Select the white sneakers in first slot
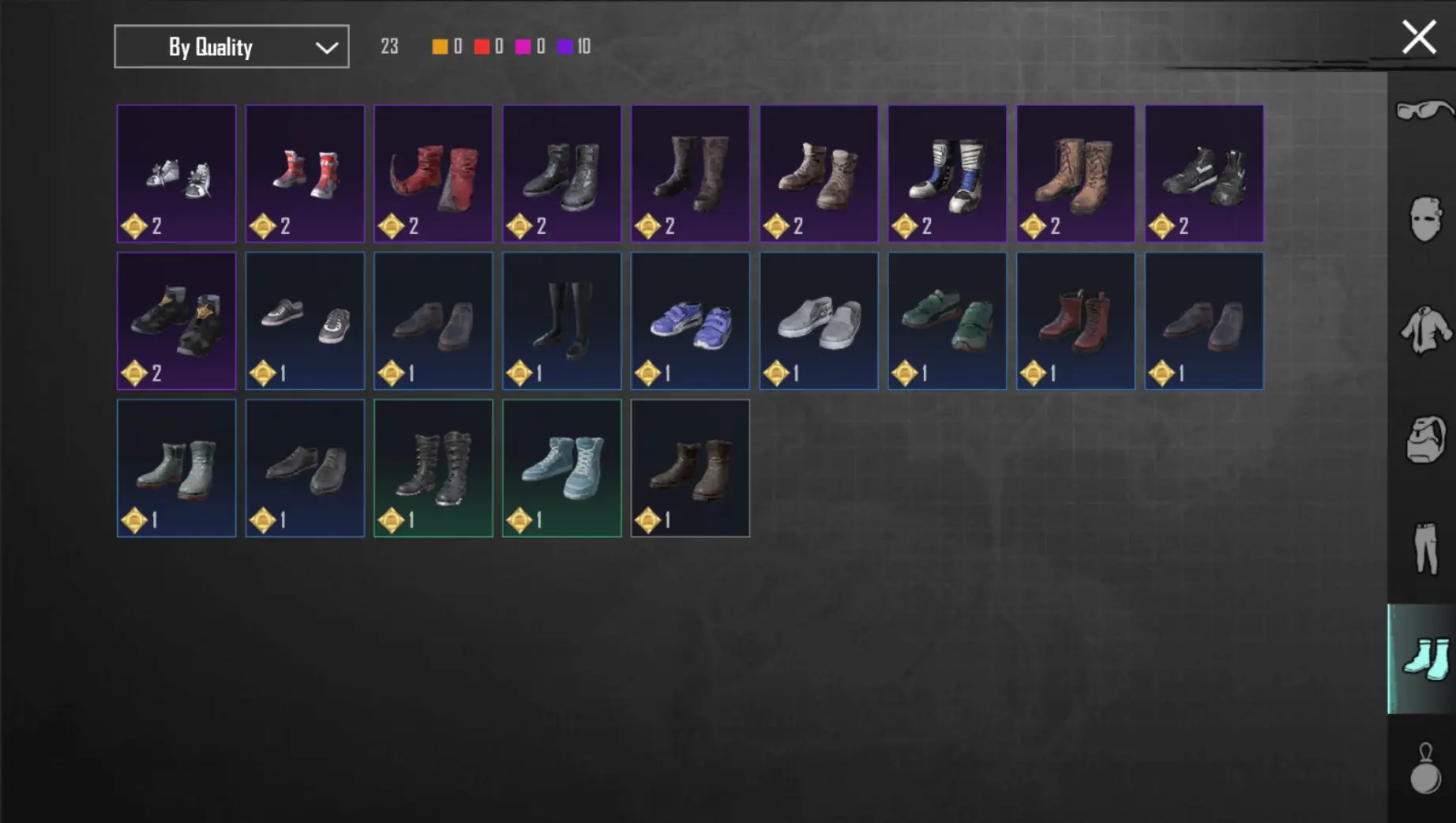This screenshot has height=823, width=1456. [x=176, y=173]
